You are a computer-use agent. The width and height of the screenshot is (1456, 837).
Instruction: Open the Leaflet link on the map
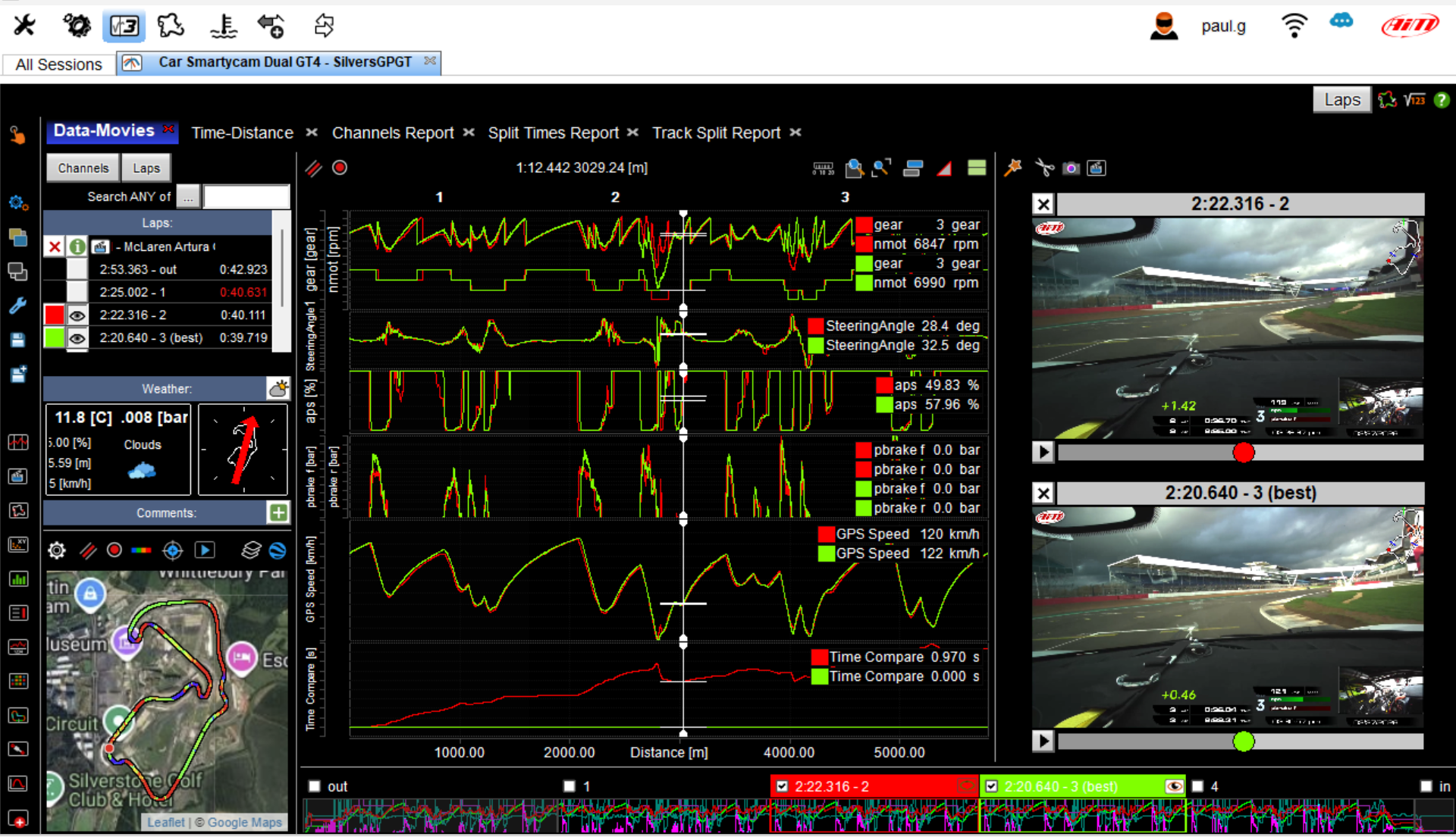click(165, 822)
